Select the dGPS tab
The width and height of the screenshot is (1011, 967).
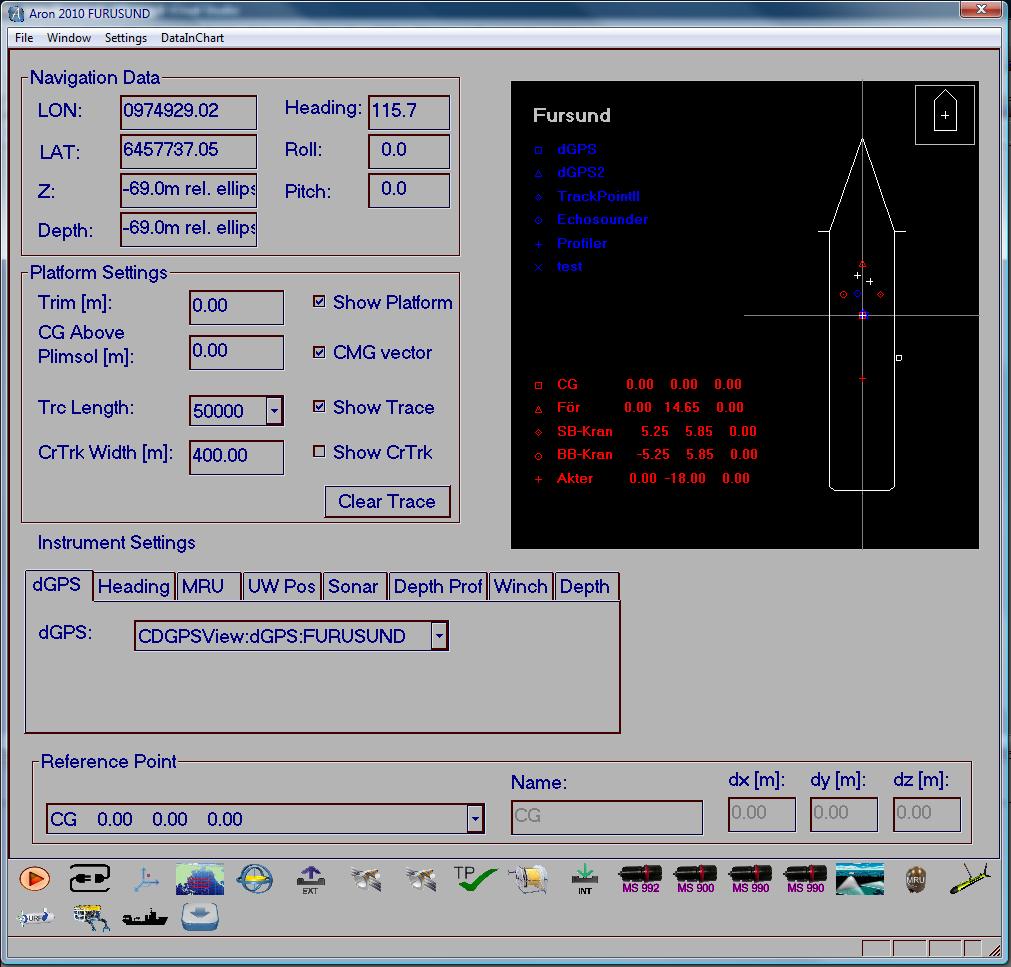pos(57,585)
